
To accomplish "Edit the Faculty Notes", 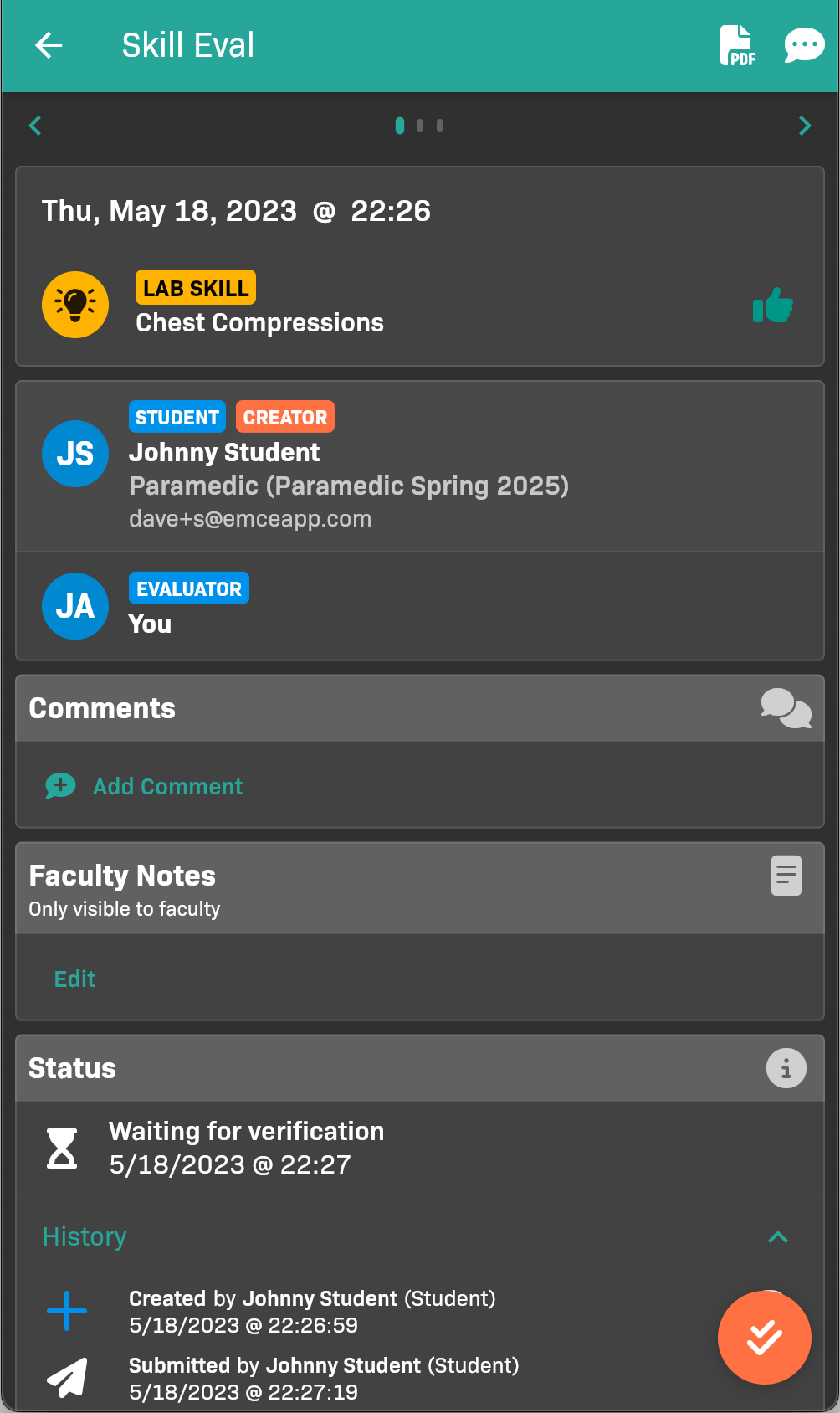I will tap(74, 979).
